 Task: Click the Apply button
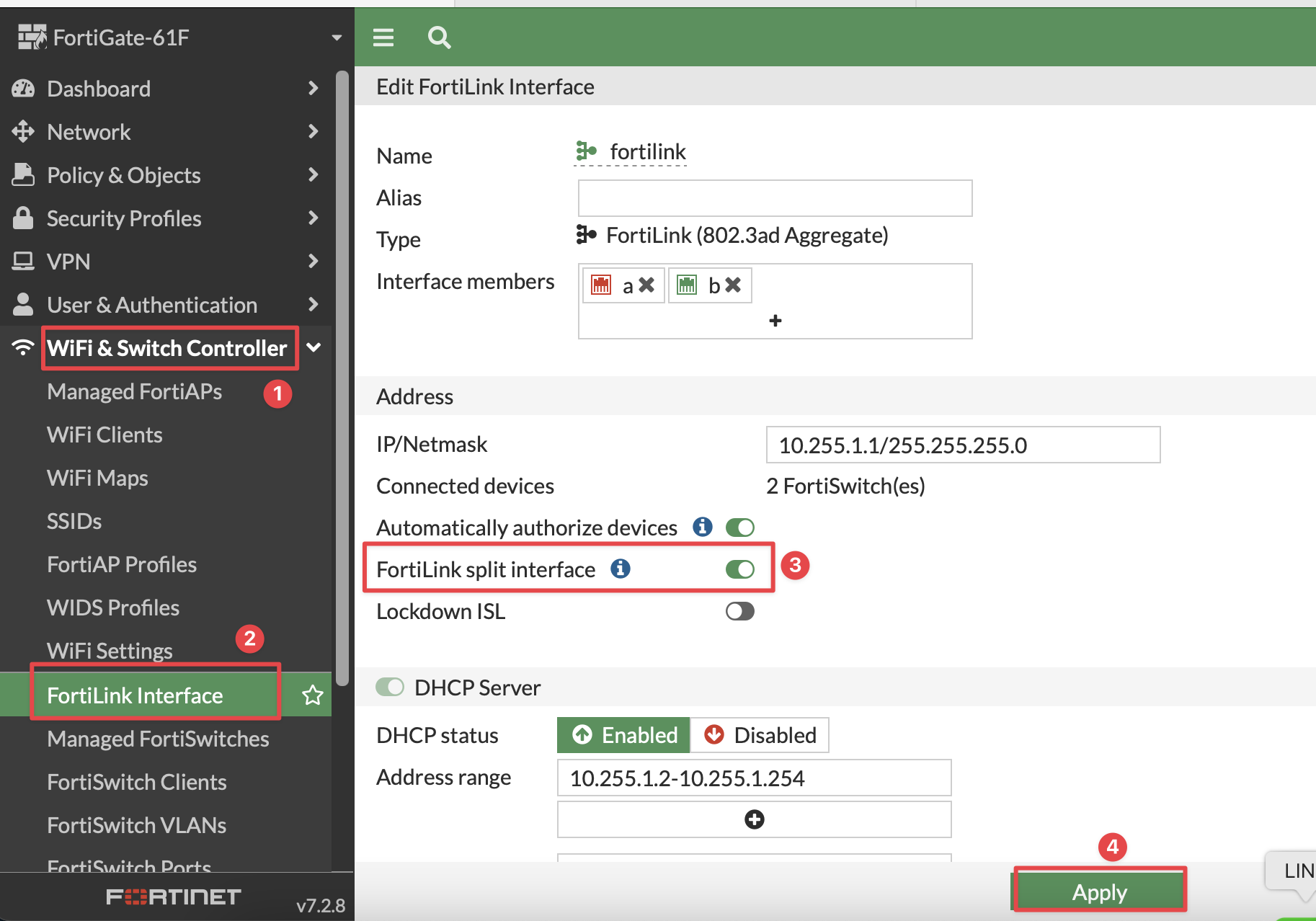1100,891
